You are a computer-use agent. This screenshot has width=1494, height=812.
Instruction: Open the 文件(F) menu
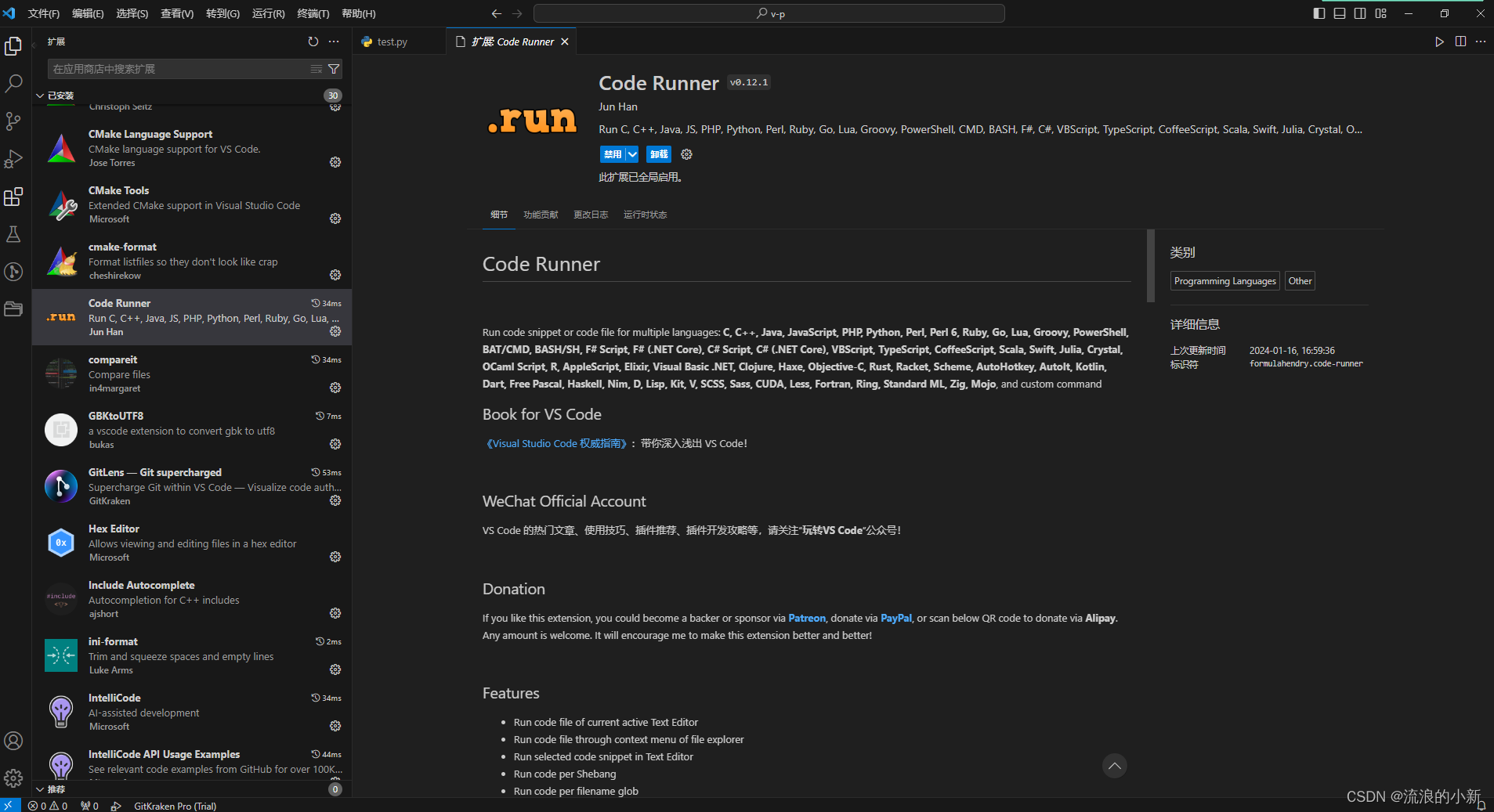[x=44, y=13]
